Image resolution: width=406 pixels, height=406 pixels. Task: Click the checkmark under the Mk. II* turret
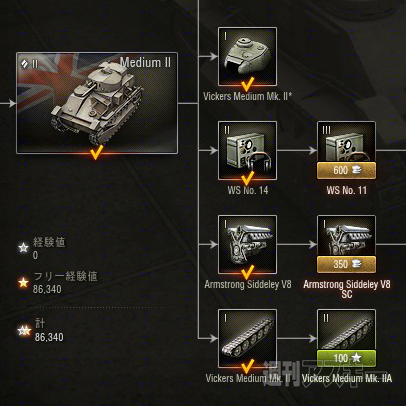click(x=247, y=84)
